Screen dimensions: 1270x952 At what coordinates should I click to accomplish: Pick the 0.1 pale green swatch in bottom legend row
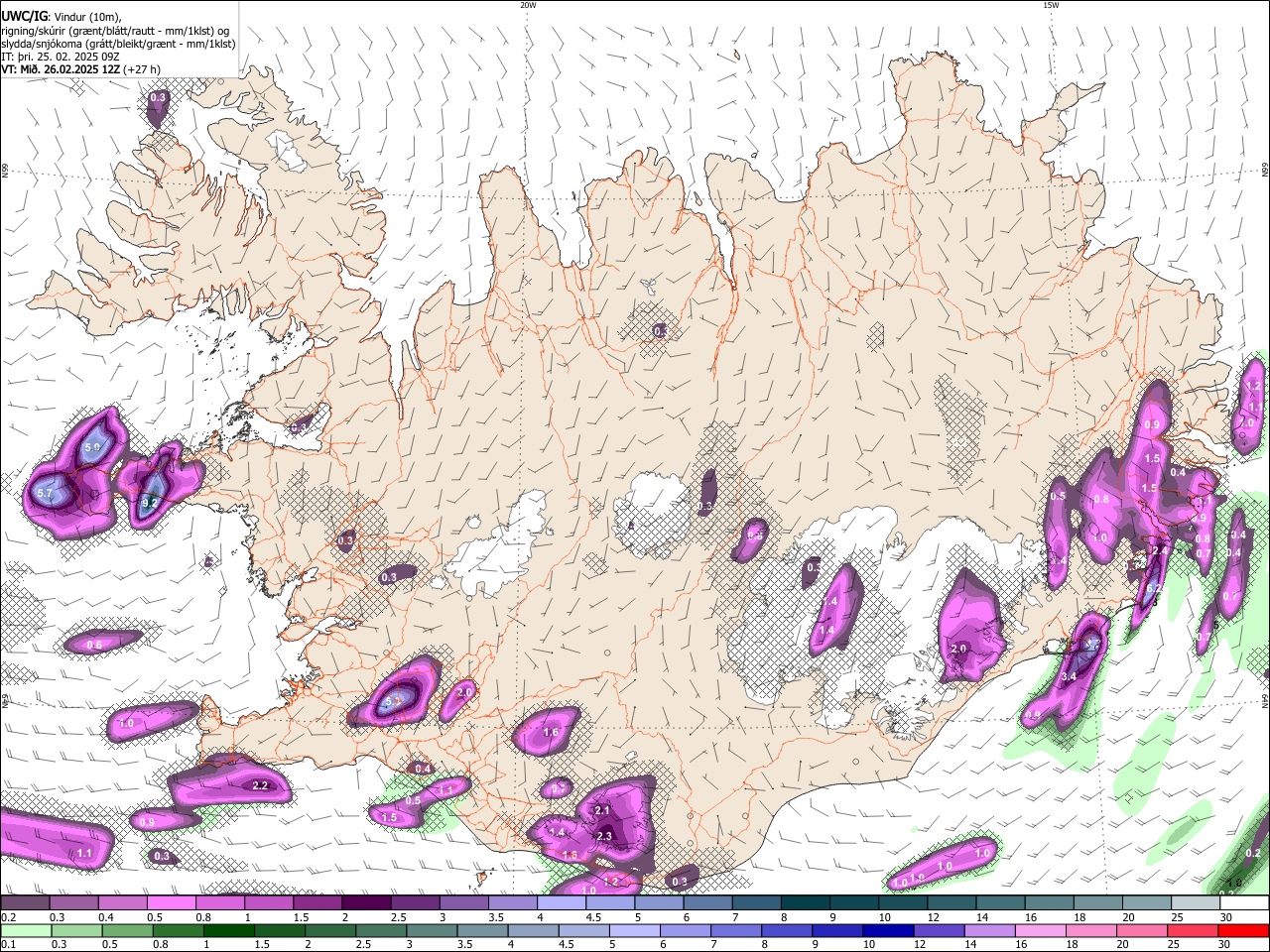point(26,930)
